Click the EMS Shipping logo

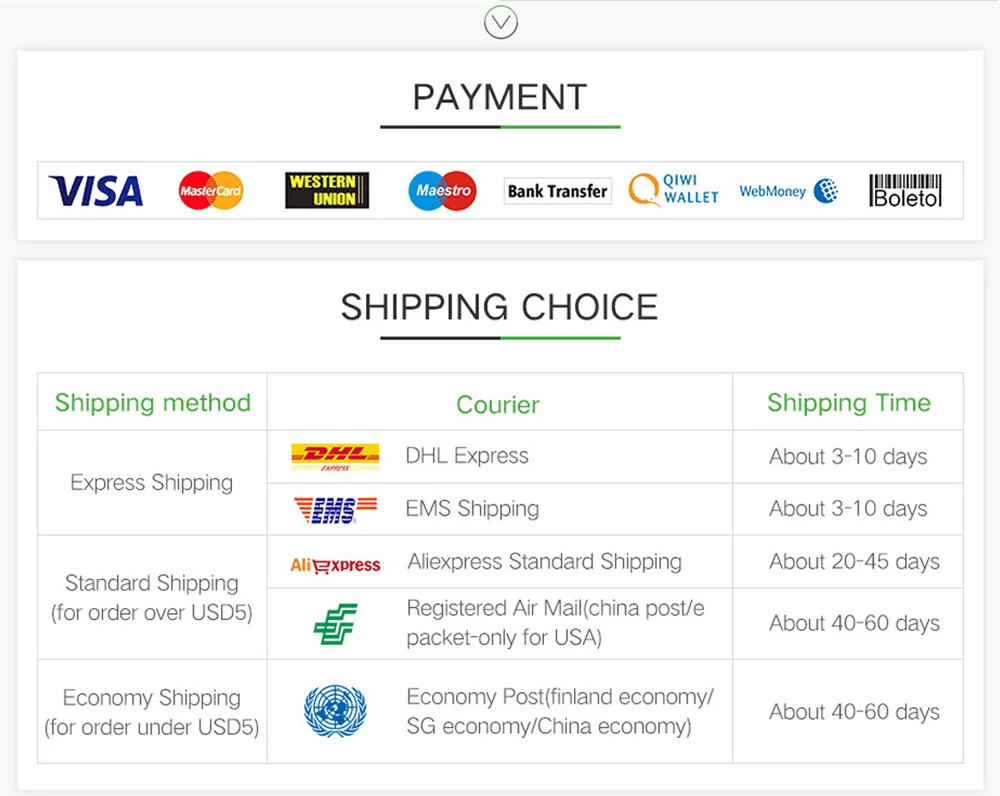point(335,510)
